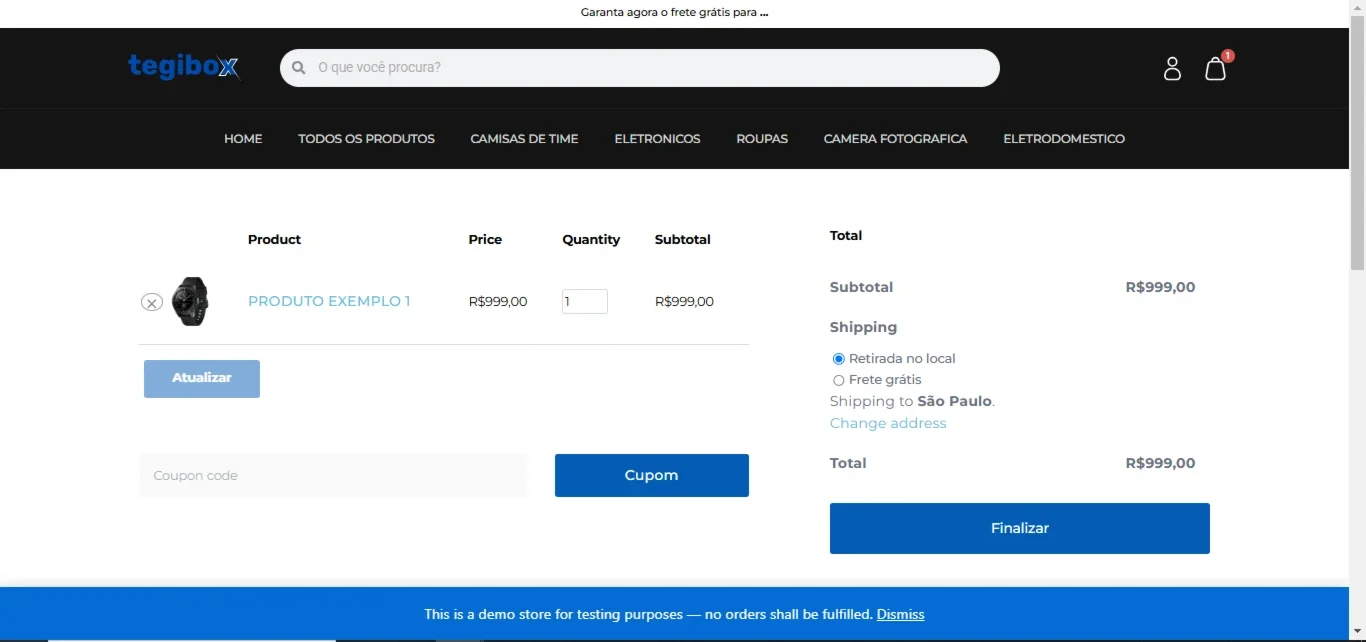Go to HOME menu item
The image size is (1366, 642).
243,139
